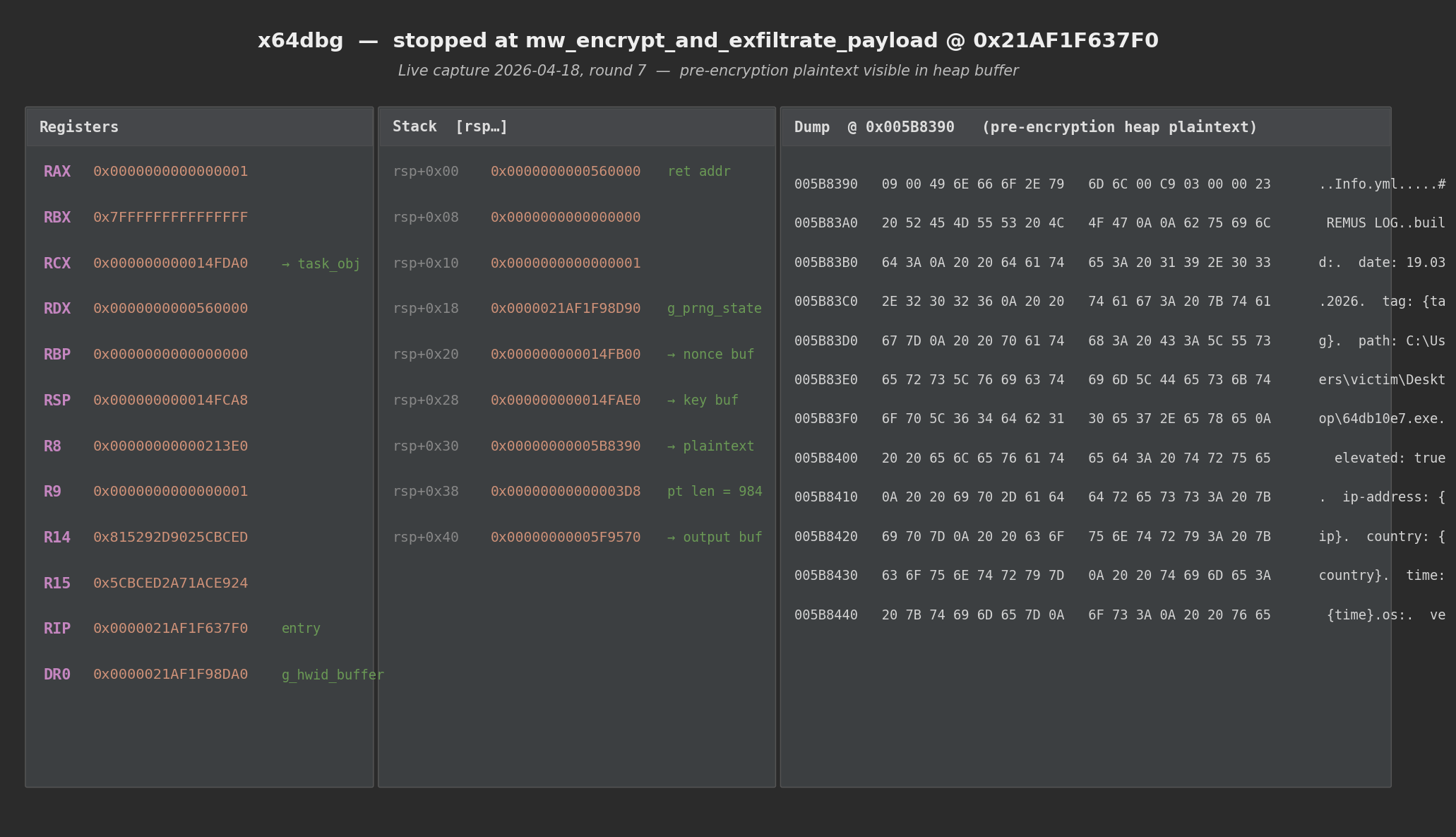Follow the key buf pointer at rsp+0x28

point(703,400)
